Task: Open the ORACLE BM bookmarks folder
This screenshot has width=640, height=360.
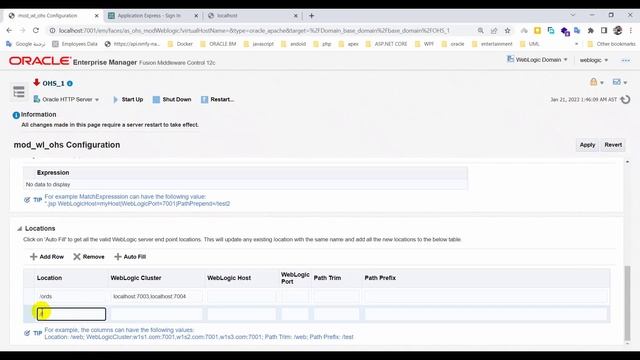Action: pos(218,44)
